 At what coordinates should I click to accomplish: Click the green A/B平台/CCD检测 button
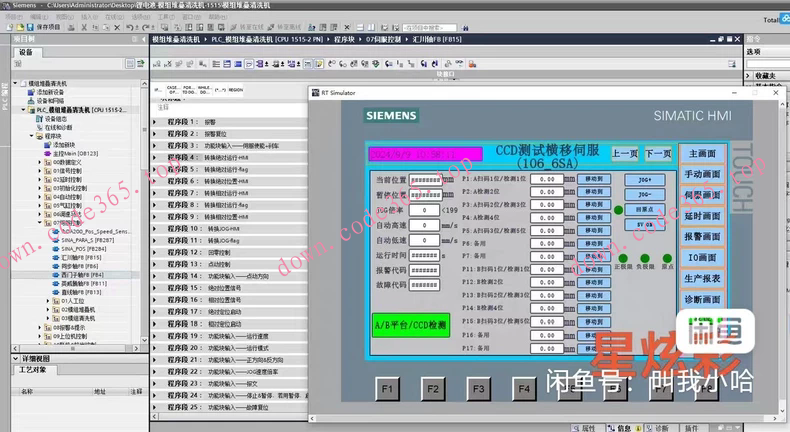(x=411, y=325)
